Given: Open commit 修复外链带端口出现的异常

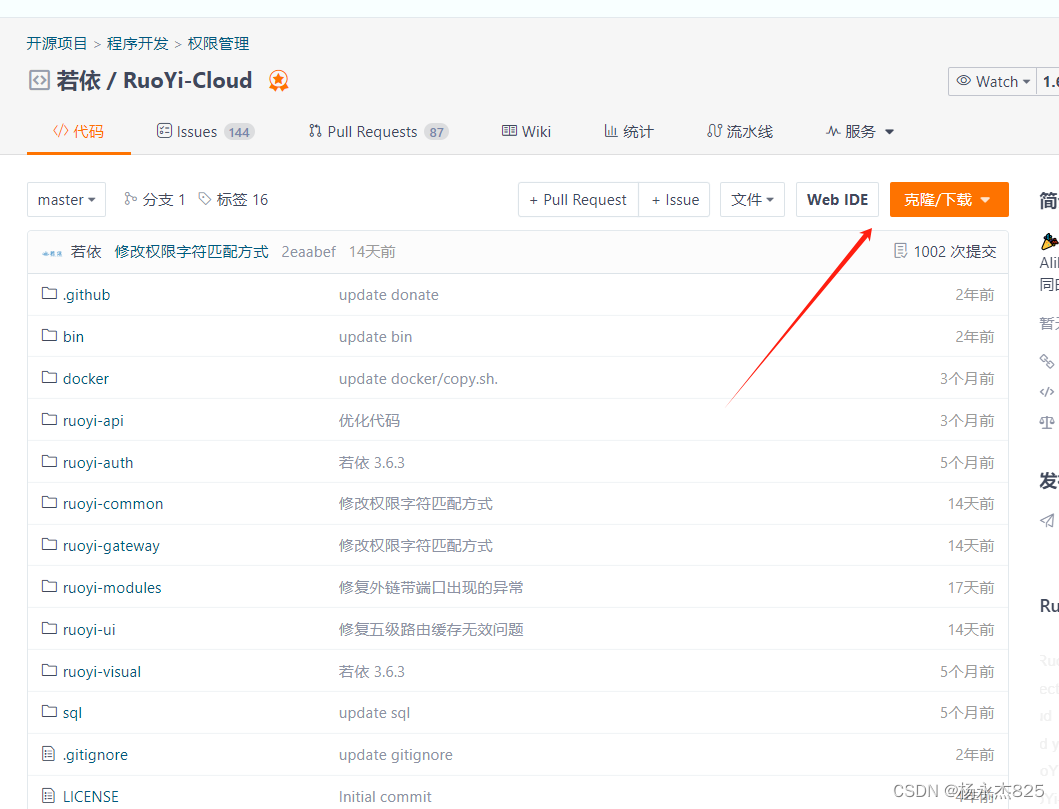Looking at the screenshot, I should point(431,588).
